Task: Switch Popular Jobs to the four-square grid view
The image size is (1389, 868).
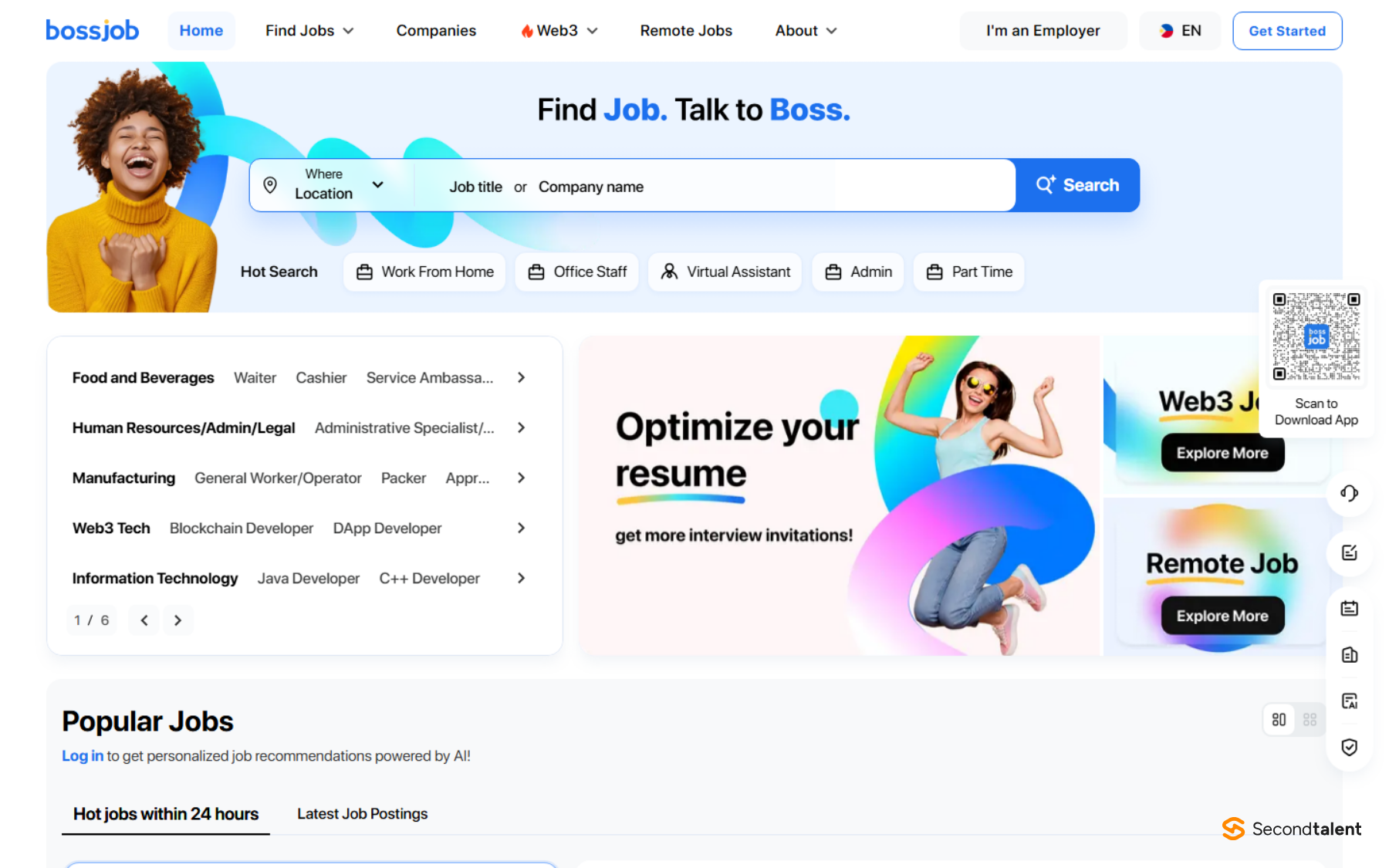Action: pos(1310,720)
